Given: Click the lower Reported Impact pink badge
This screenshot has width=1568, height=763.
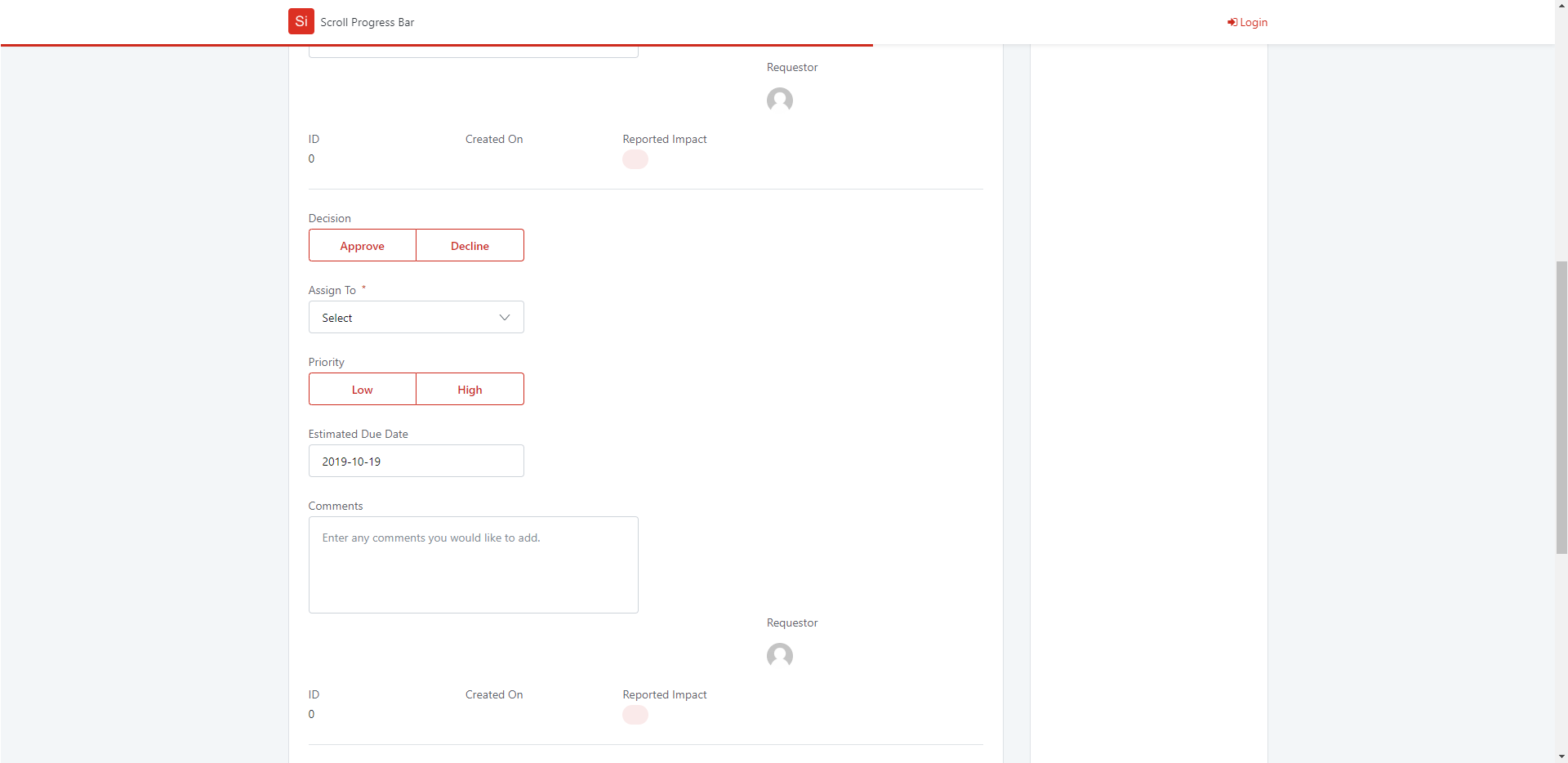Looking at the screenshot, I should click(635, 715).
